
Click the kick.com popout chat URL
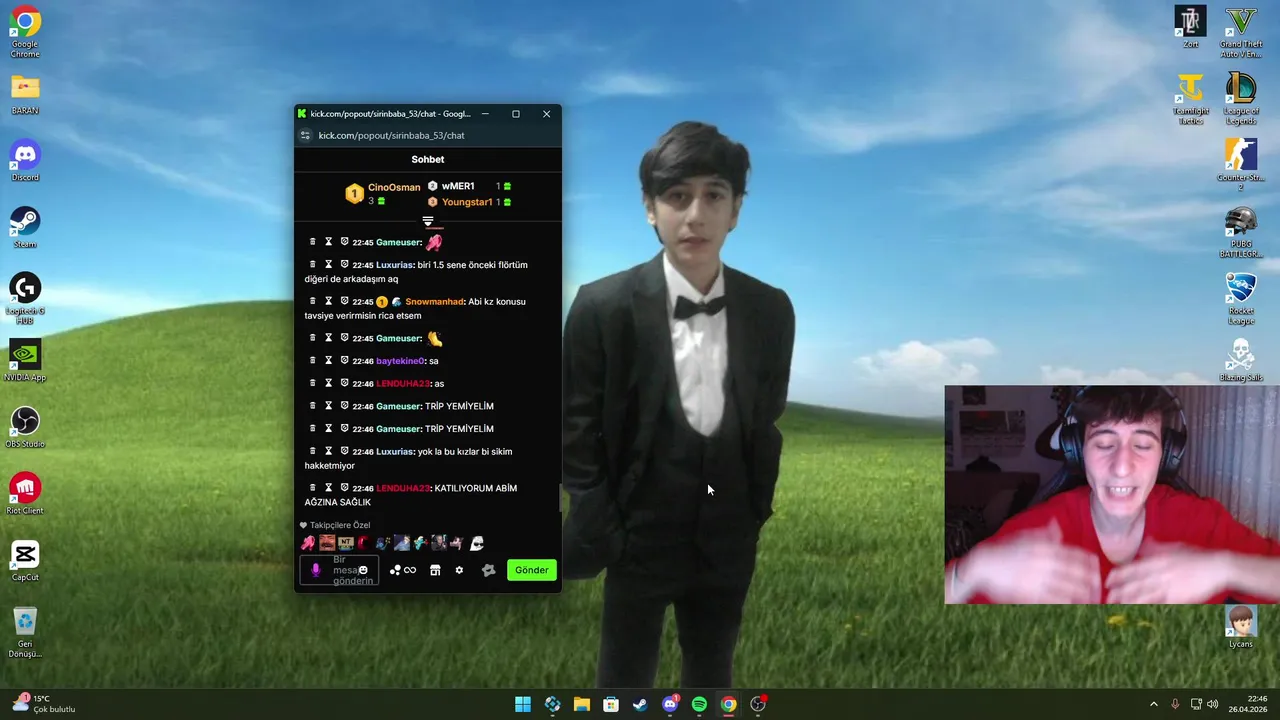click(391, 135)
